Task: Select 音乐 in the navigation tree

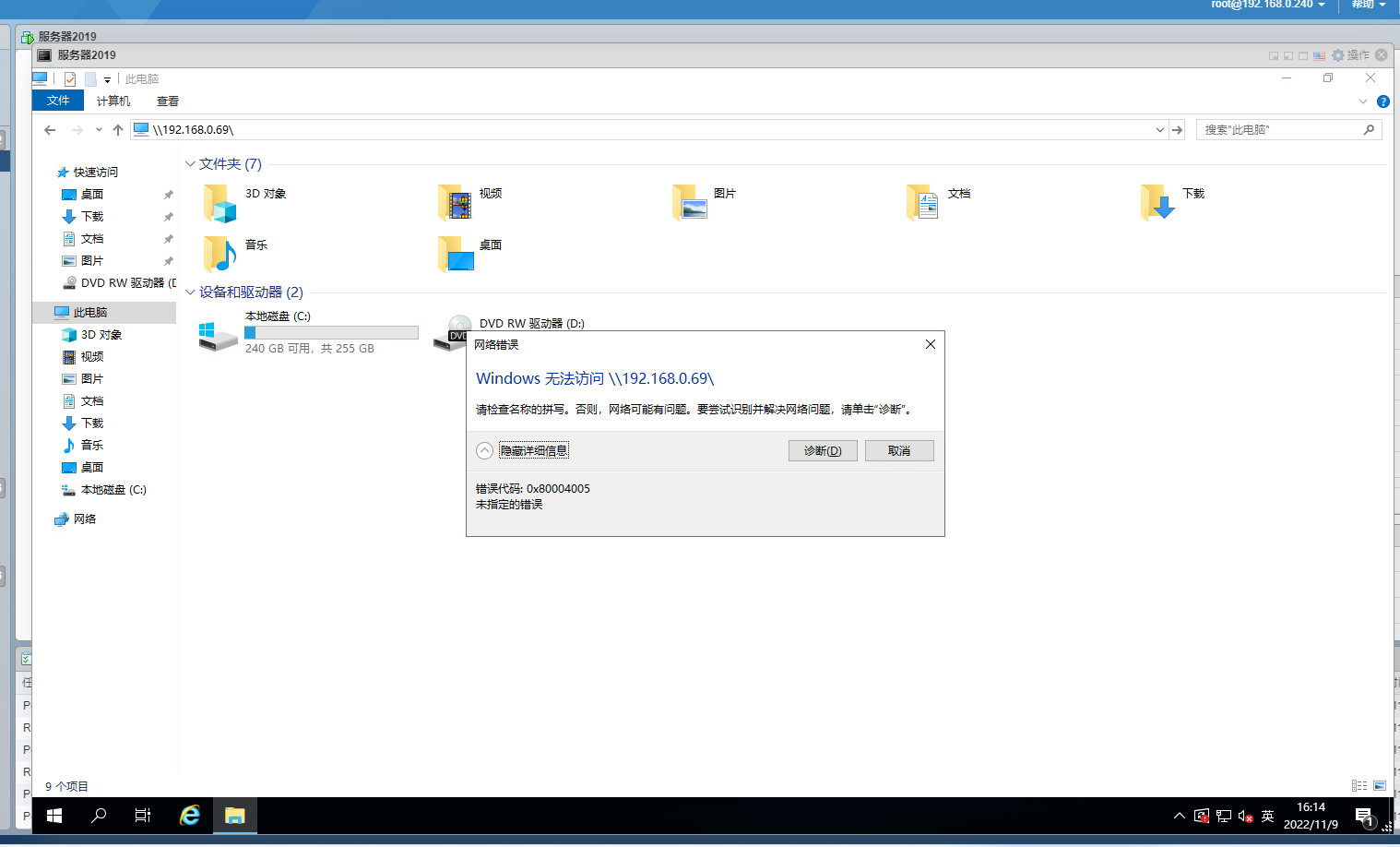Action: pos(82,446)
